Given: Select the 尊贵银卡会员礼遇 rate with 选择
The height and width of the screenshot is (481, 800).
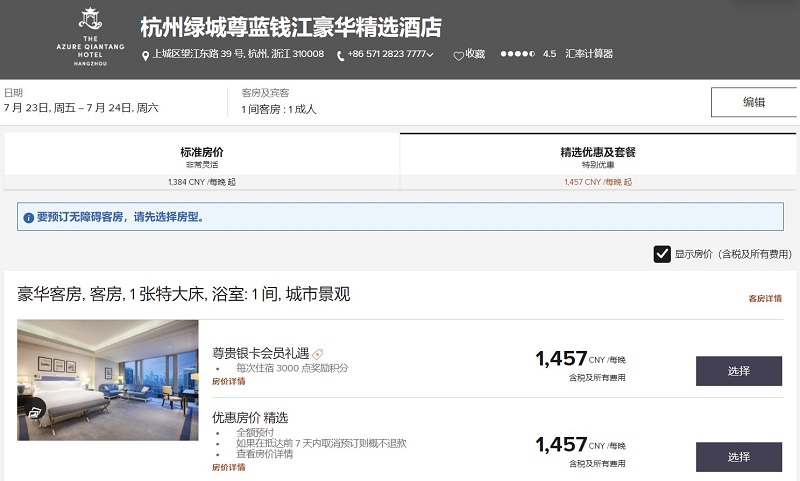Looking at the screenshot, I should (x=739, y=371).
